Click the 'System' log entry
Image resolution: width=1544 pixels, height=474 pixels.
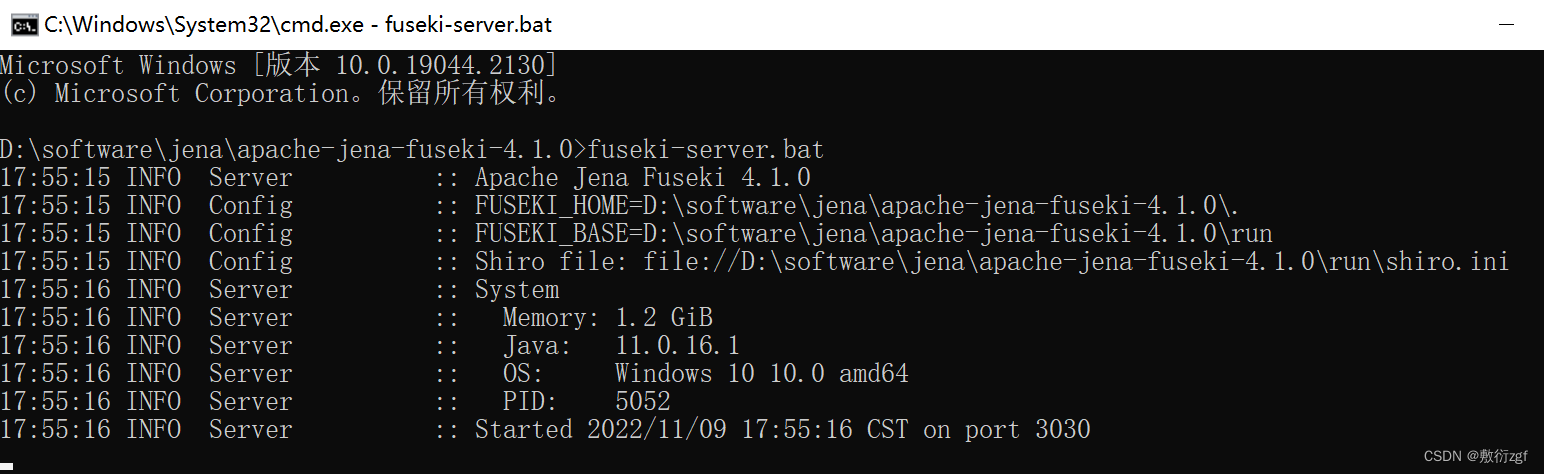pyautogui.click(x=517, y=290)
